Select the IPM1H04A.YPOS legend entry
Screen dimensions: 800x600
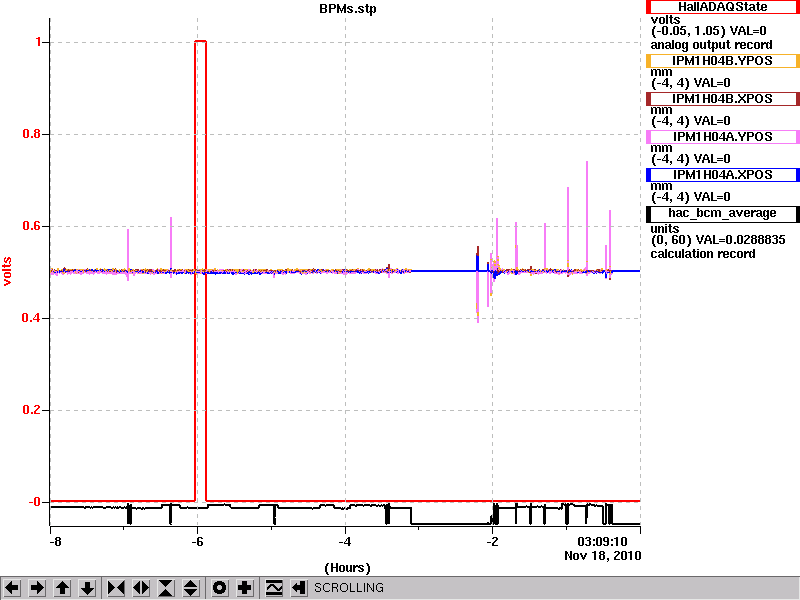click(x=722, y=137)
